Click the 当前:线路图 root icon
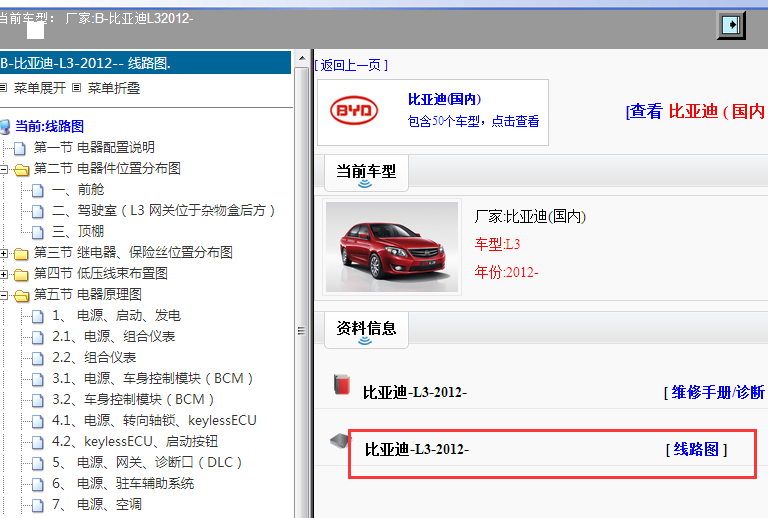This screenshot has height=518, width=768. coord(5,127)
